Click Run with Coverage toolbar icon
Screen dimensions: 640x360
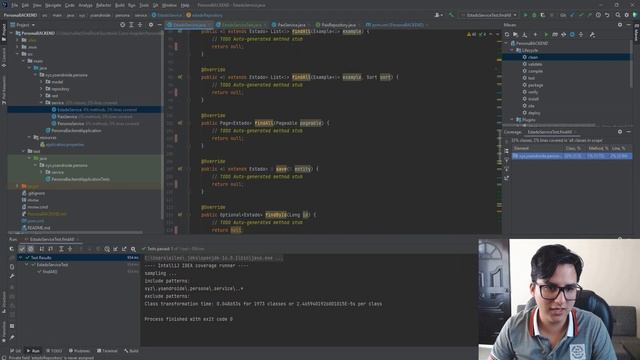[x=543, y=15]
